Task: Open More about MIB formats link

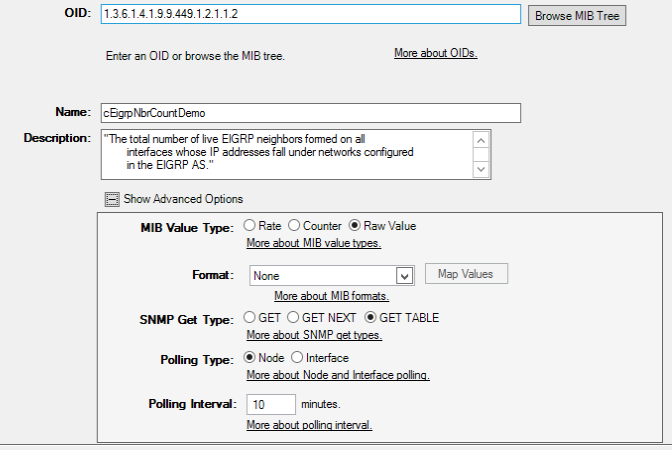Action: [332, 296]
